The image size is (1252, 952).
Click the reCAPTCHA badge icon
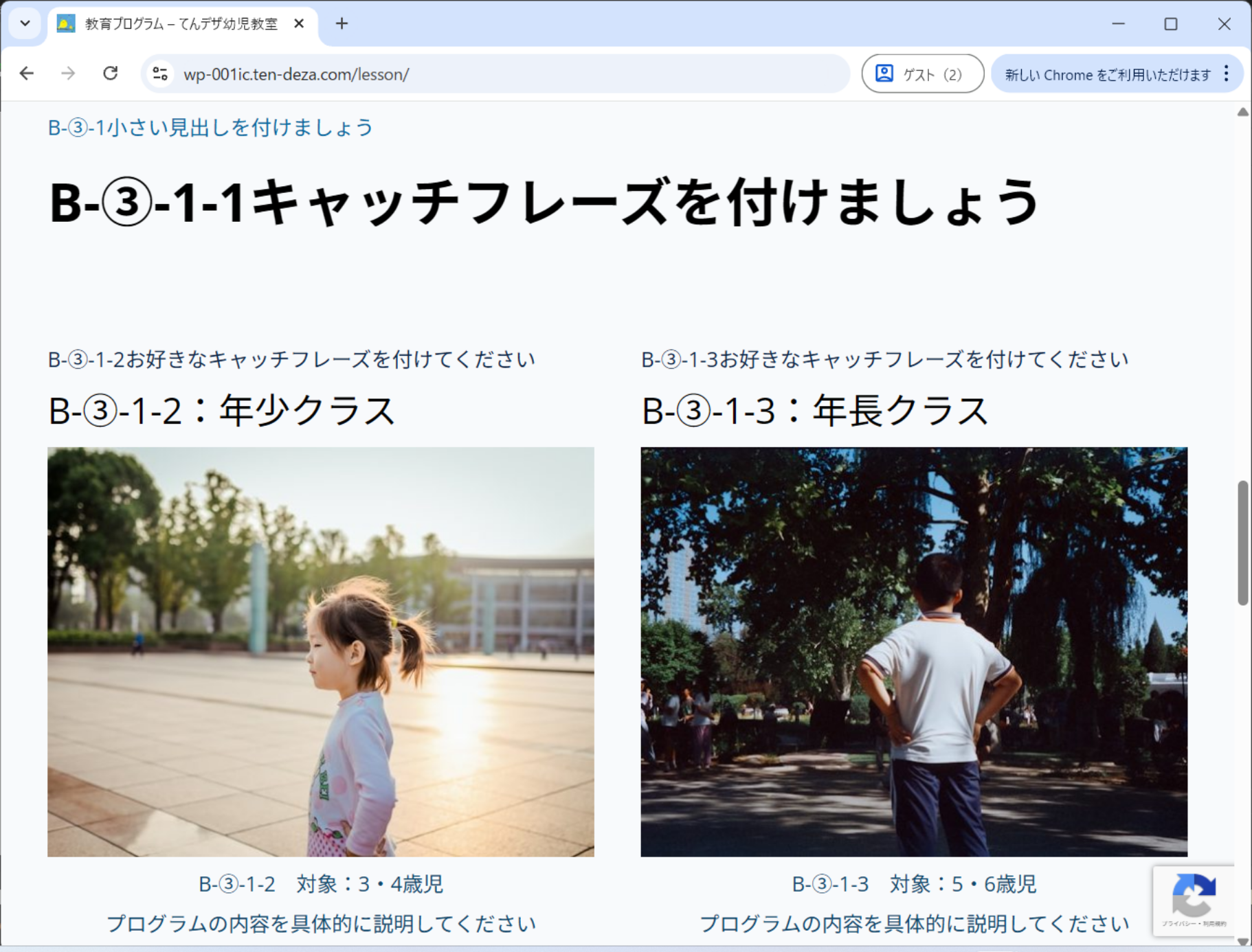tap(1194, 894)
